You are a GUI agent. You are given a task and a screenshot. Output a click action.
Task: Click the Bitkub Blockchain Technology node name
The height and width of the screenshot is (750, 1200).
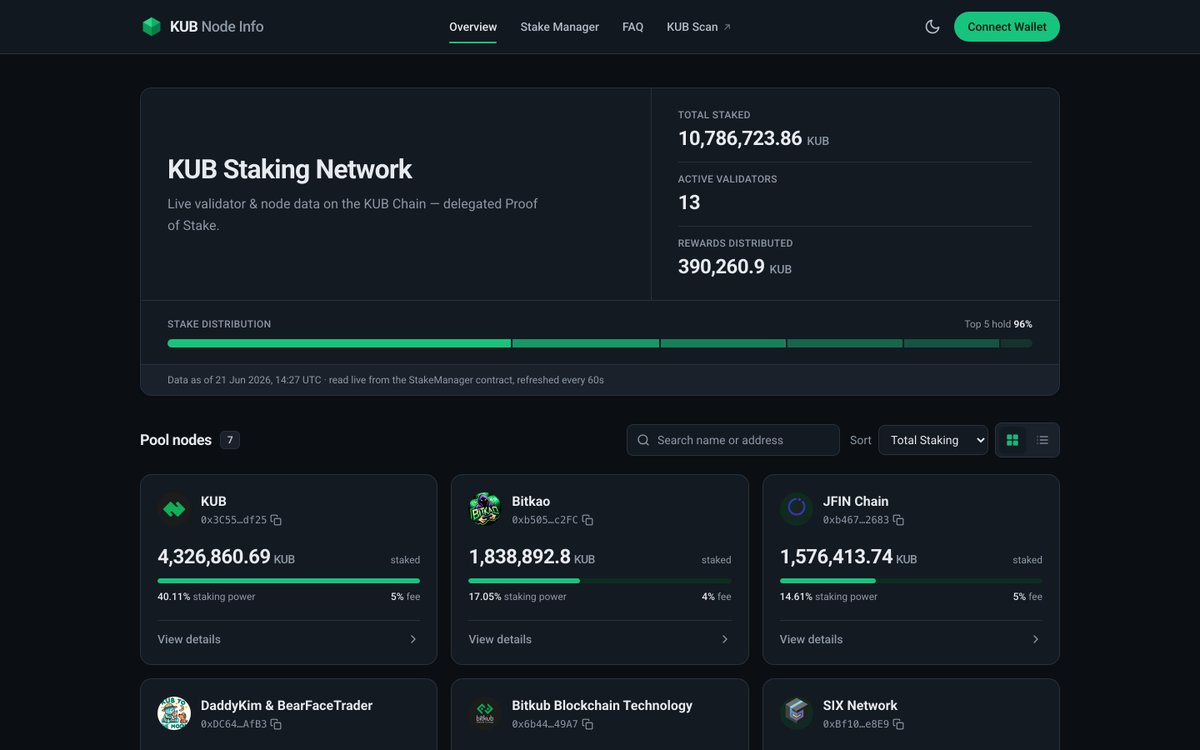coord(602,705)
